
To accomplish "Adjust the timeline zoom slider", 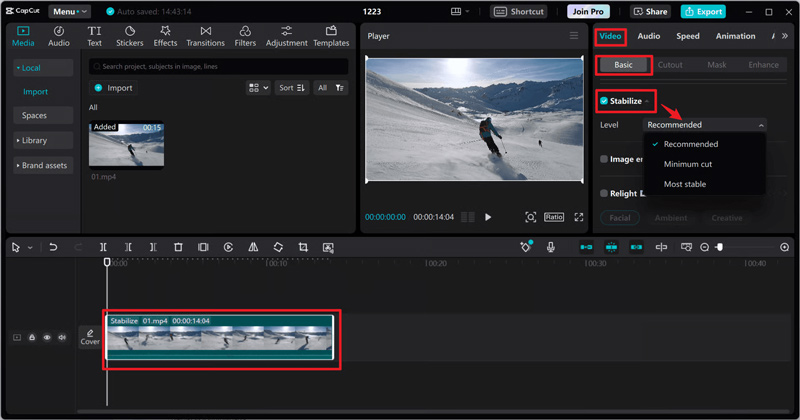I will [x=718, y=247].
